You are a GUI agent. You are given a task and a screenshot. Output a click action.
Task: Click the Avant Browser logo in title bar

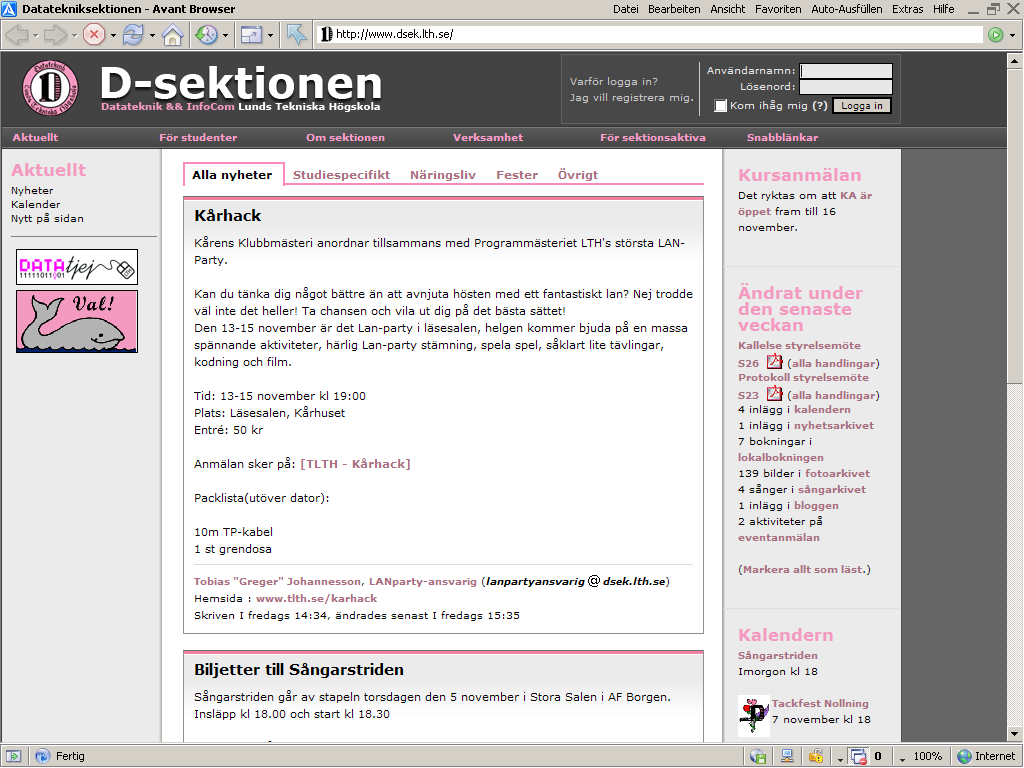pos(9,8)
